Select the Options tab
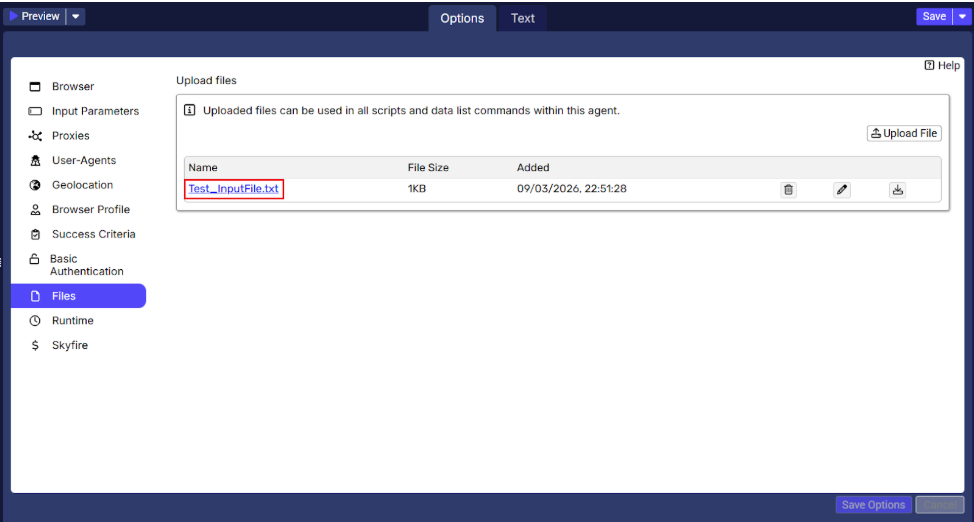 [462, 18]
